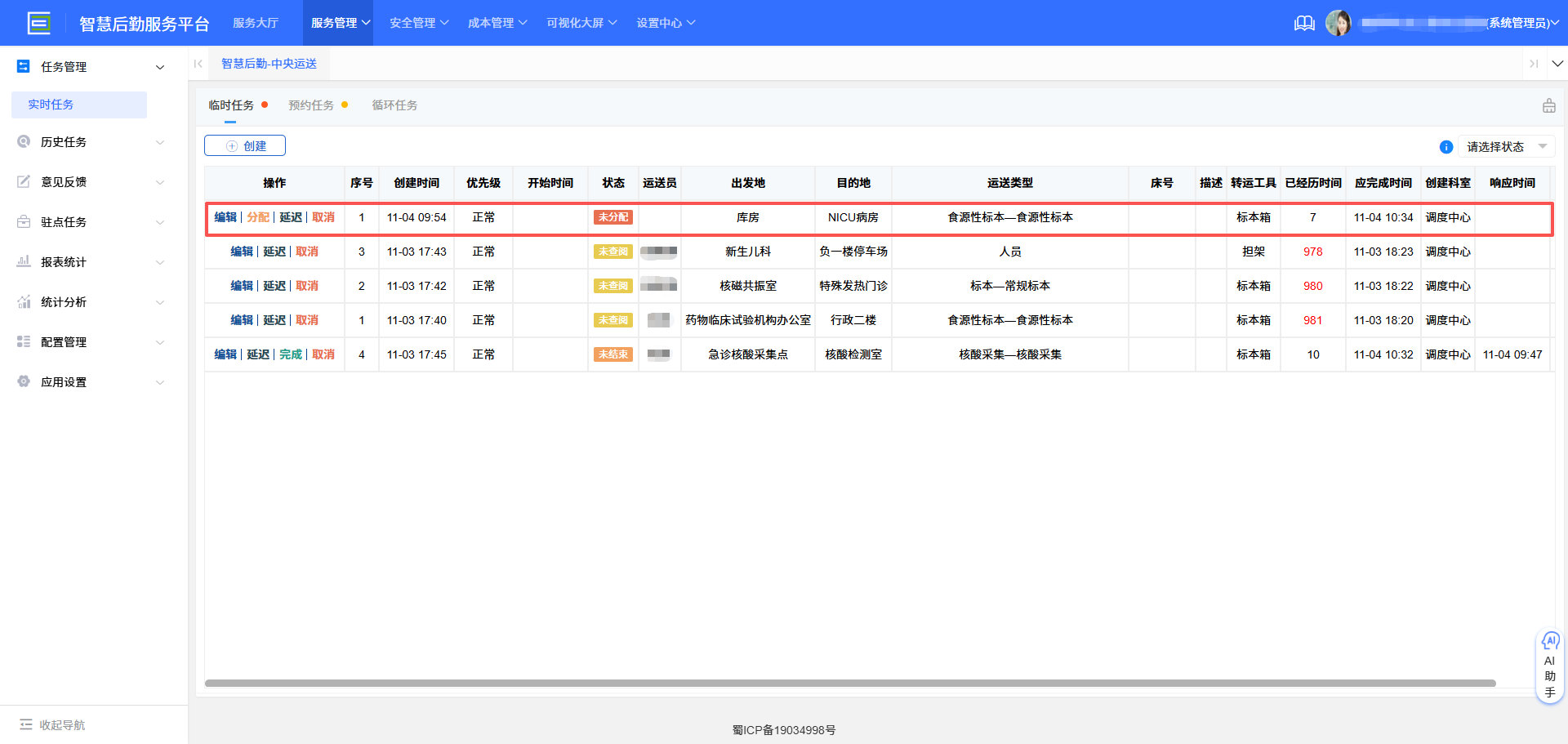1568x744 pixels.
Task: Open 应用设置 via the gear icon
Action: pos(23,381)
